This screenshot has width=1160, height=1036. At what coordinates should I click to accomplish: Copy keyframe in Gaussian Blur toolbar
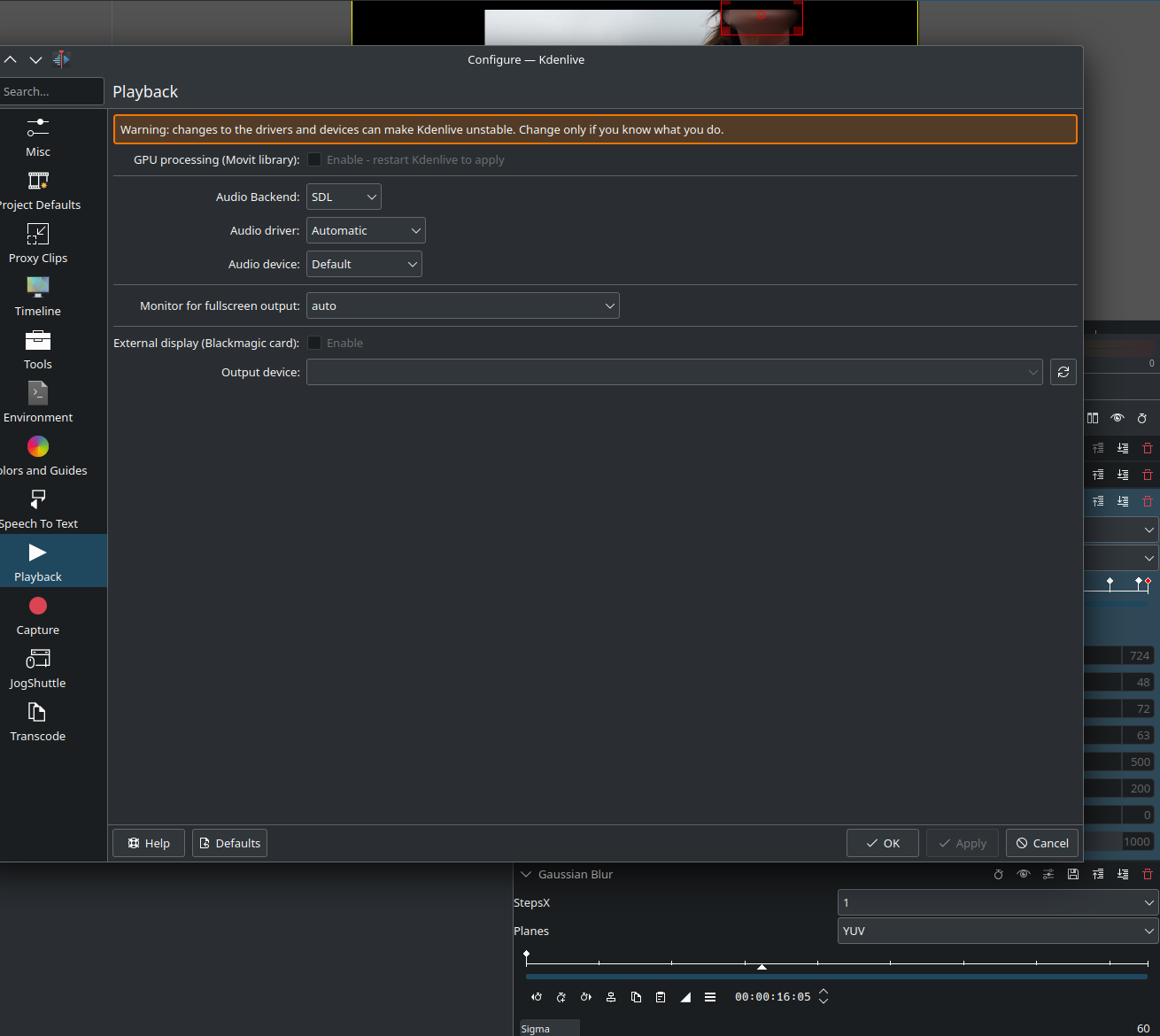pyautogui.click(x=636, y=997)
